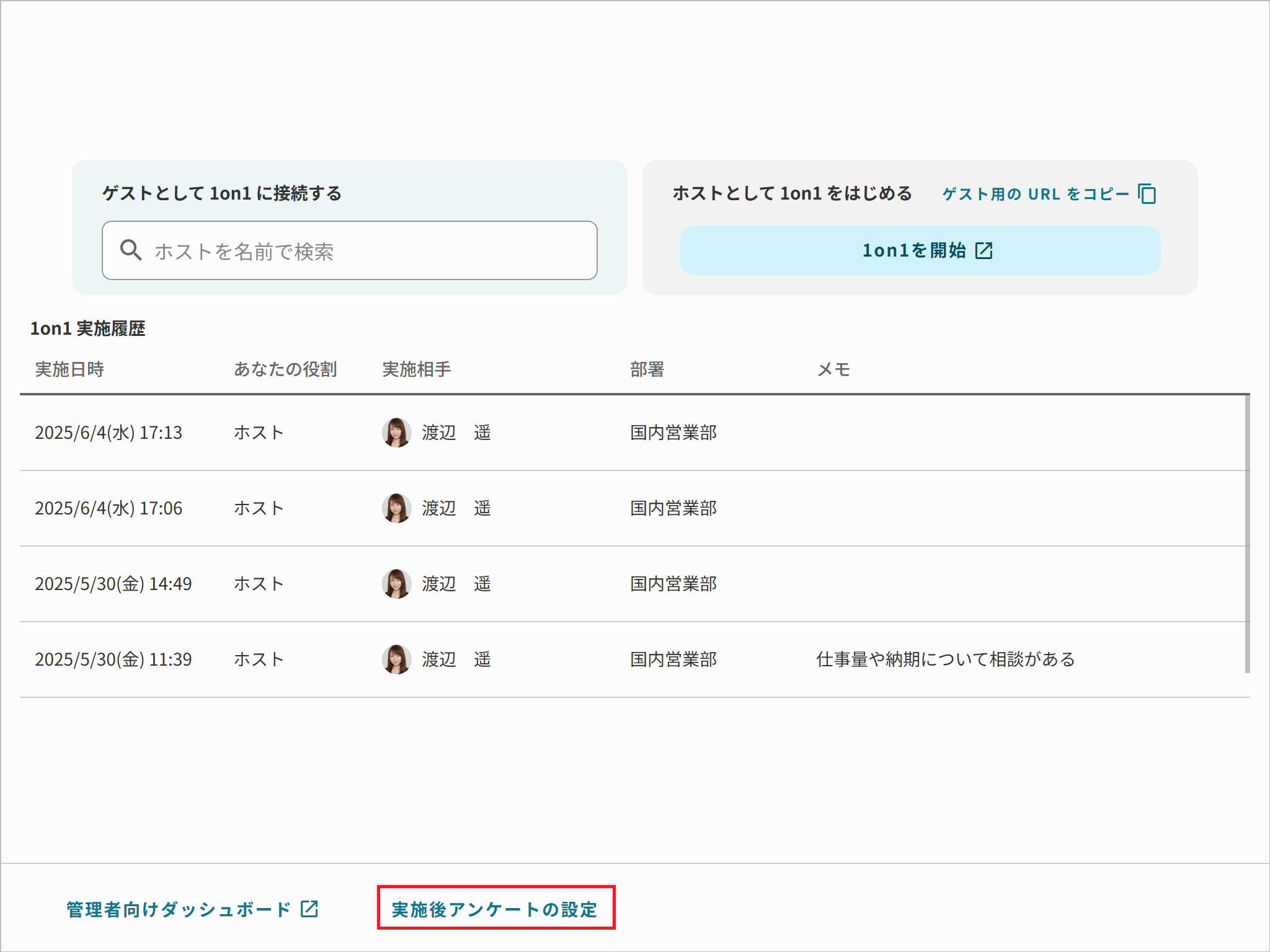Click external link icon beside 管理者向けダッシュボード

pyautogui.click(x=309, y=909)
